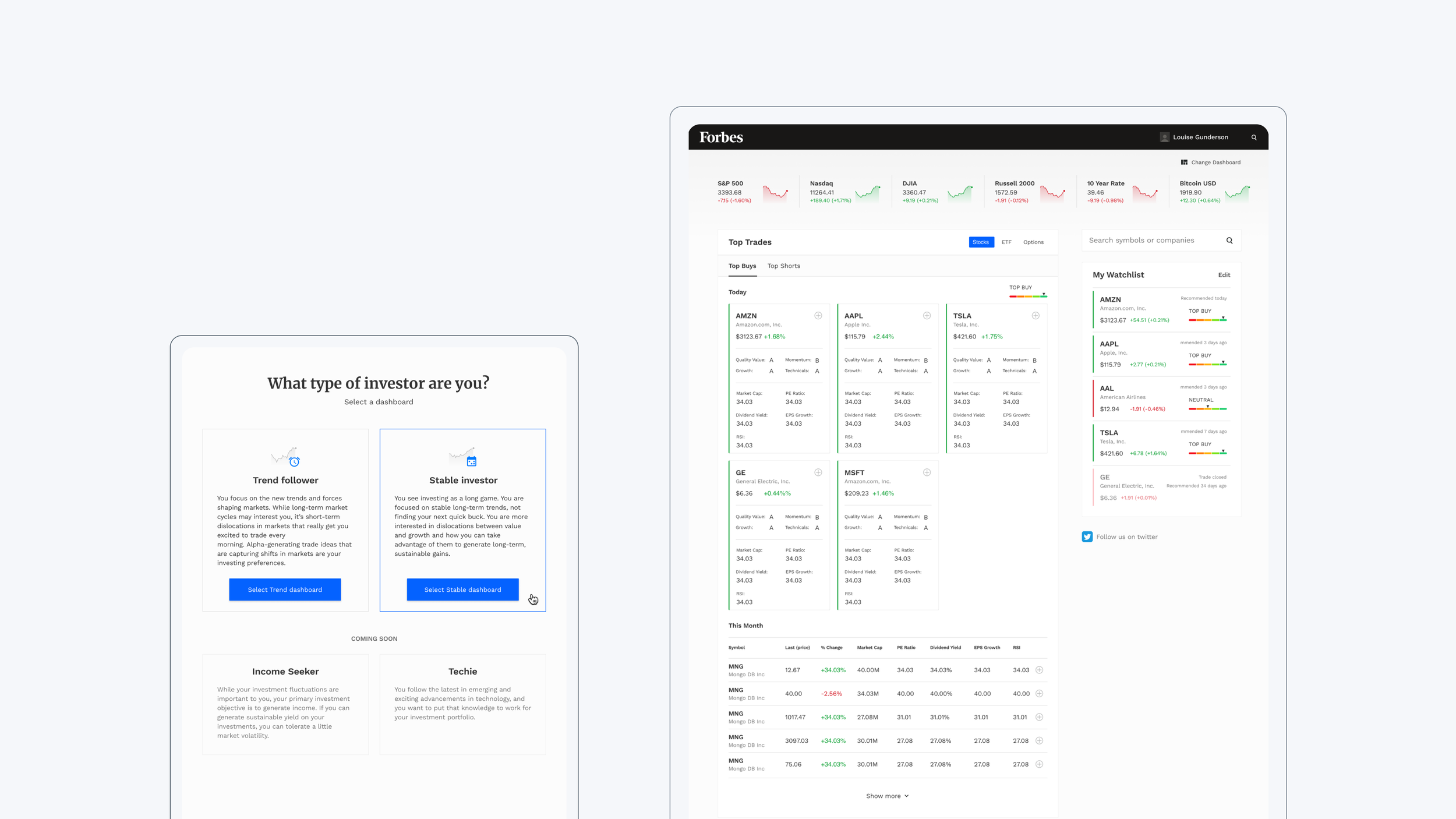Viewport: 1456px width, 819px height.
Task: Click the symbol search magnifier icon
Action: 1229,241
